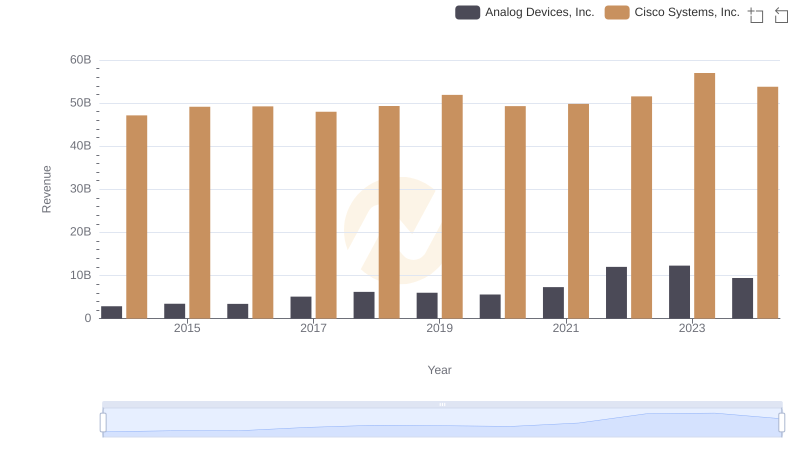Viewport: 800px width, 461px height.
Task: Click the zoom reset icon
Action: point(781,15)
